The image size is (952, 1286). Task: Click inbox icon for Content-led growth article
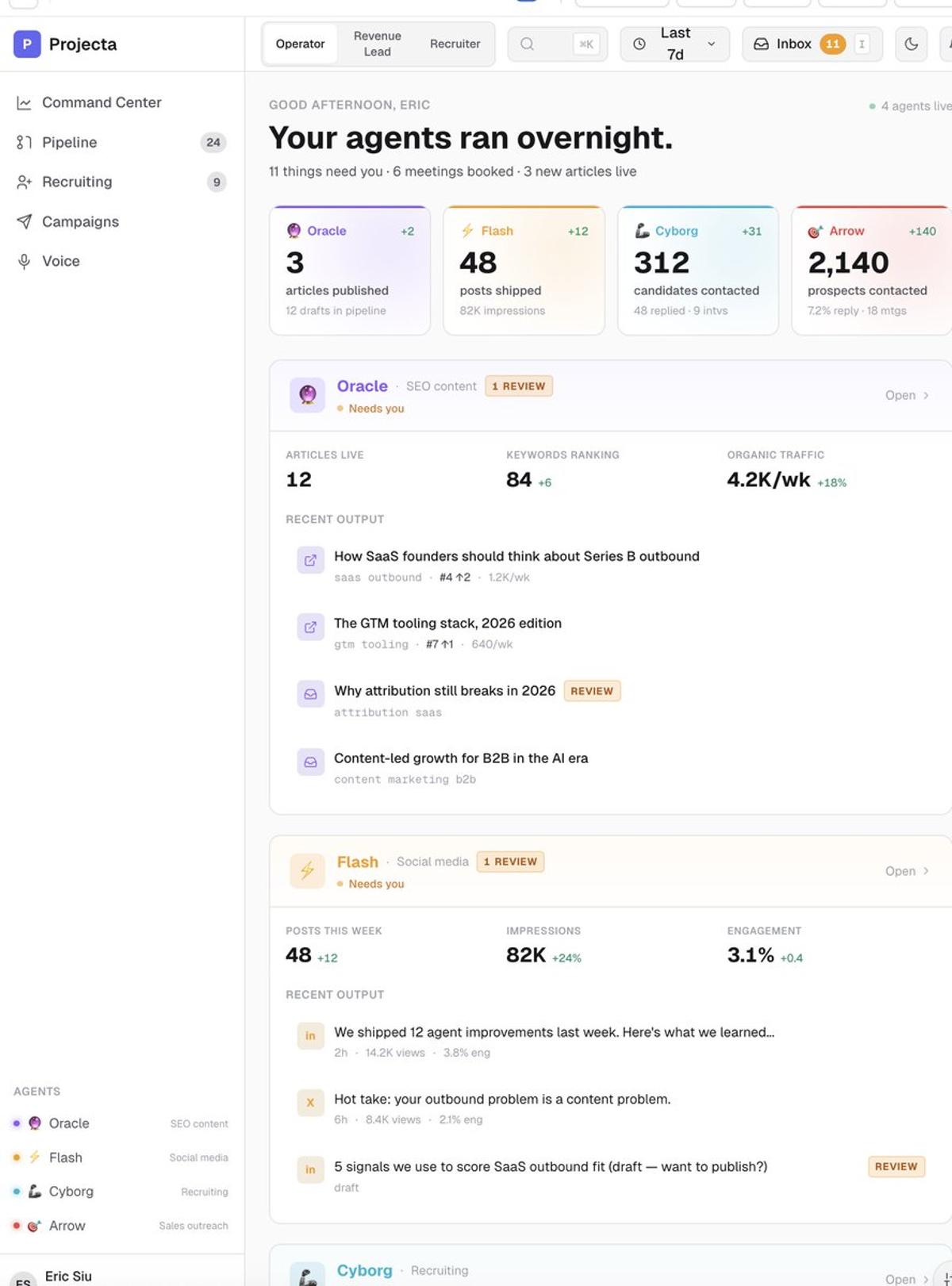click(x=310, y=762)
